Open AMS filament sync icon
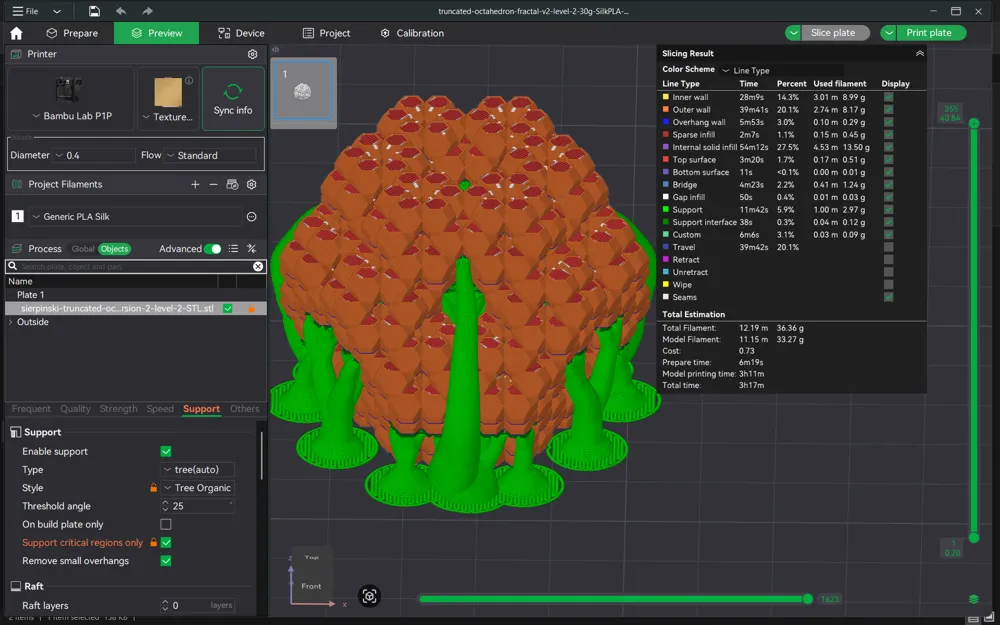The width and height of the screenshot is (1000, 625). coord(232,184)
